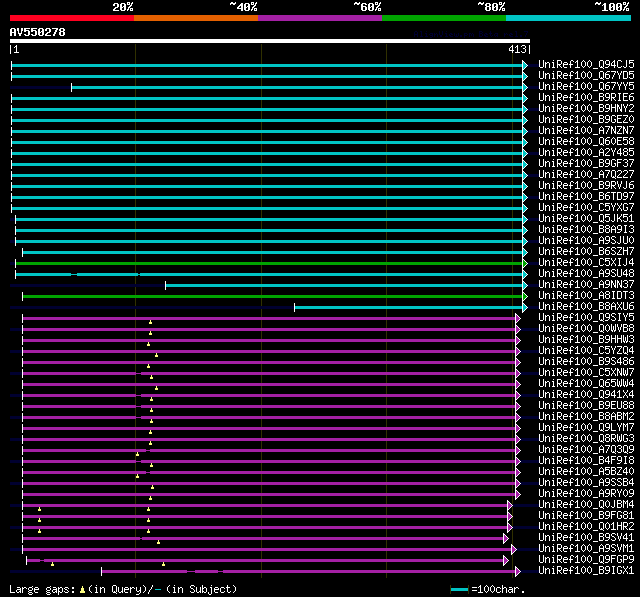Screen dimensions: 640x597
Task: Open the UniRef100_Q67YD5 hit label
Action: pos(586,75)
